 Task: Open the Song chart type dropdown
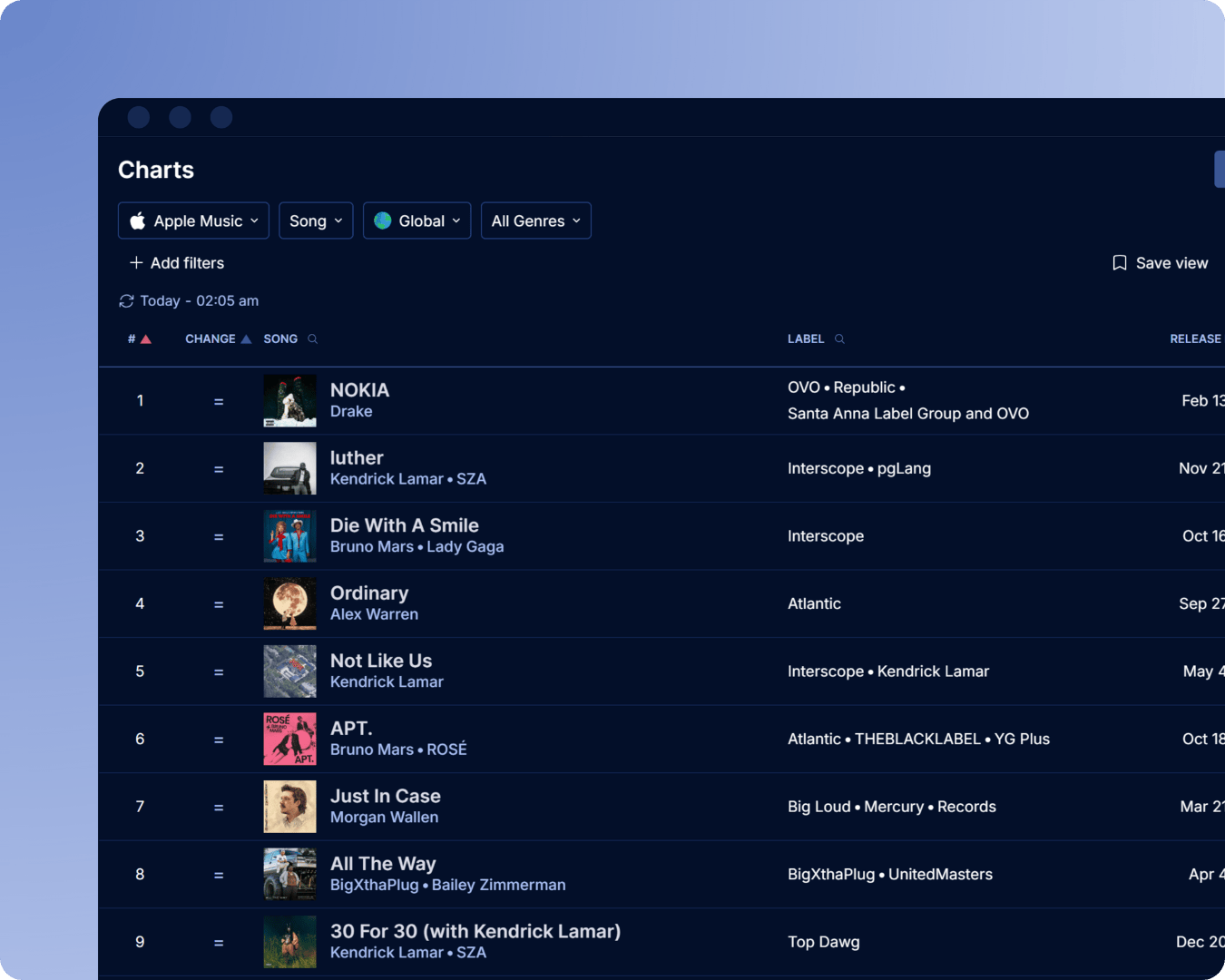(x=316, y=220)
